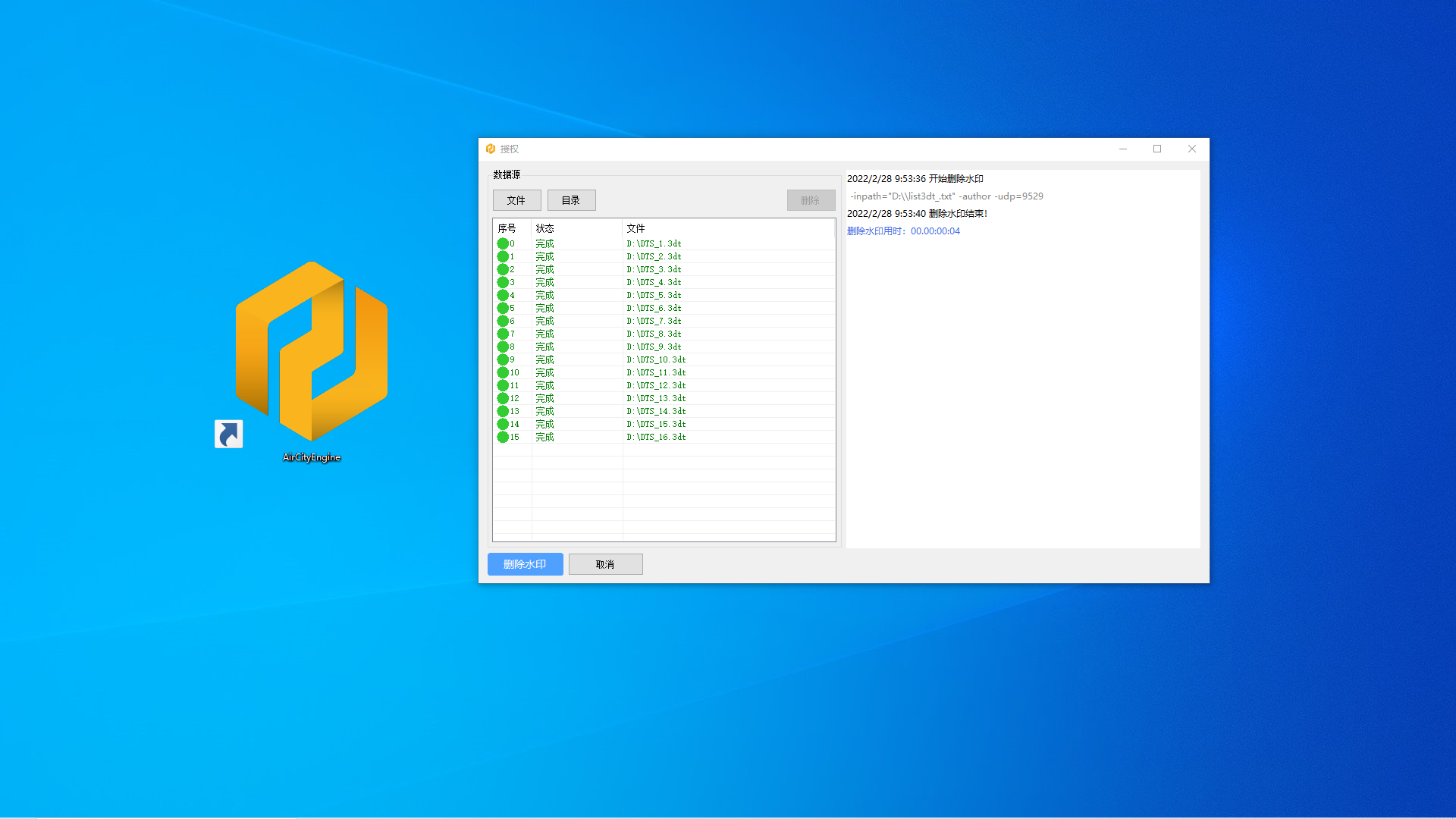1456x819 pixels.
Task: Click the green status dot for row 12
Action: click(503, 398)
